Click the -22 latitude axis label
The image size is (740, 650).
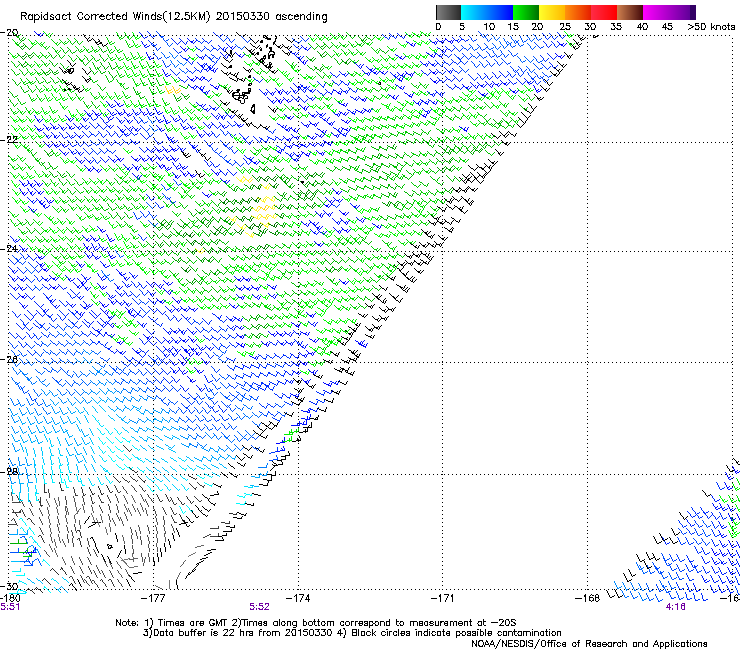coord(9,140)
